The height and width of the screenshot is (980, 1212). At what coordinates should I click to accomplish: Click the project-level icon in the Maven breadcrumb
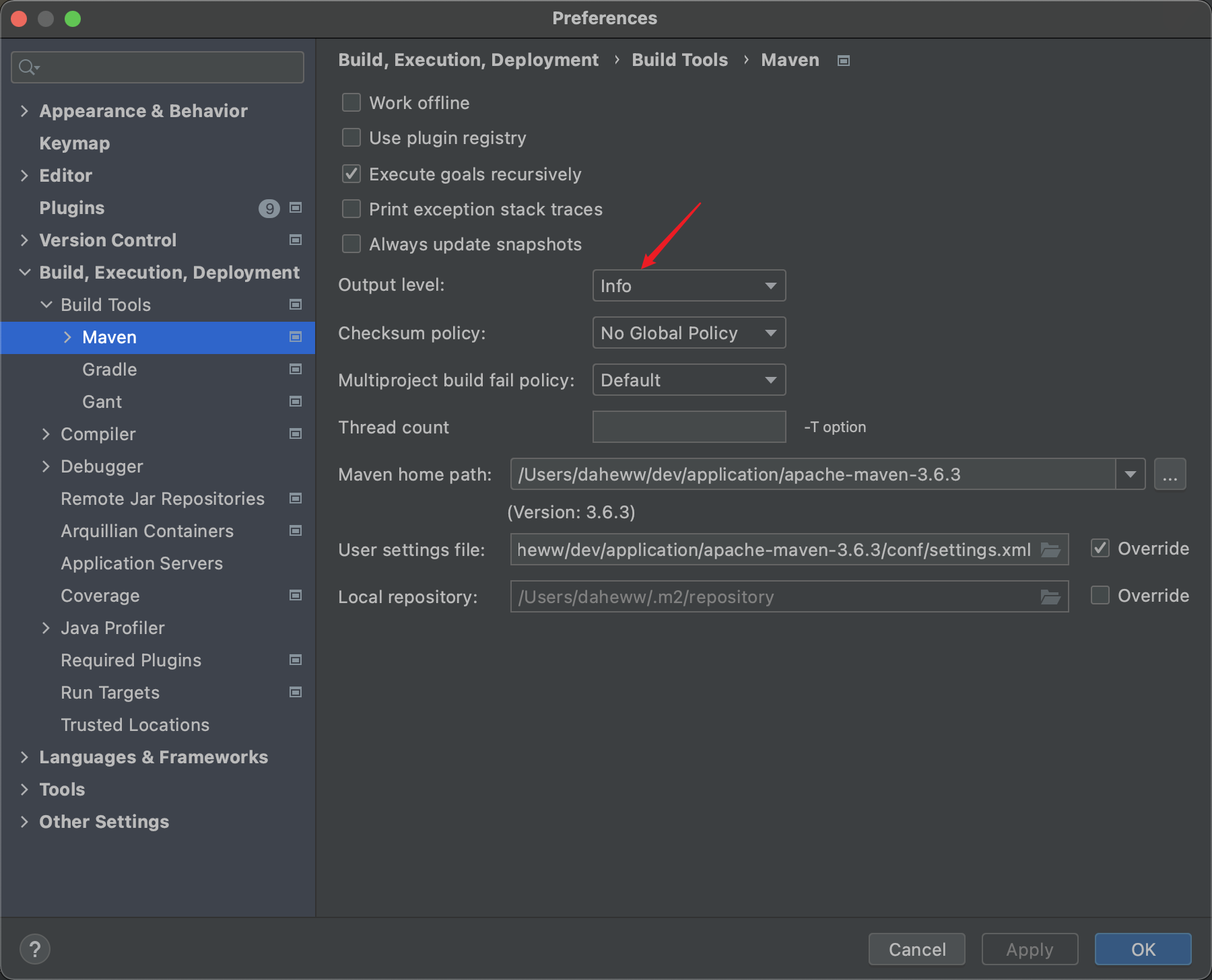[x=843, y=61]
